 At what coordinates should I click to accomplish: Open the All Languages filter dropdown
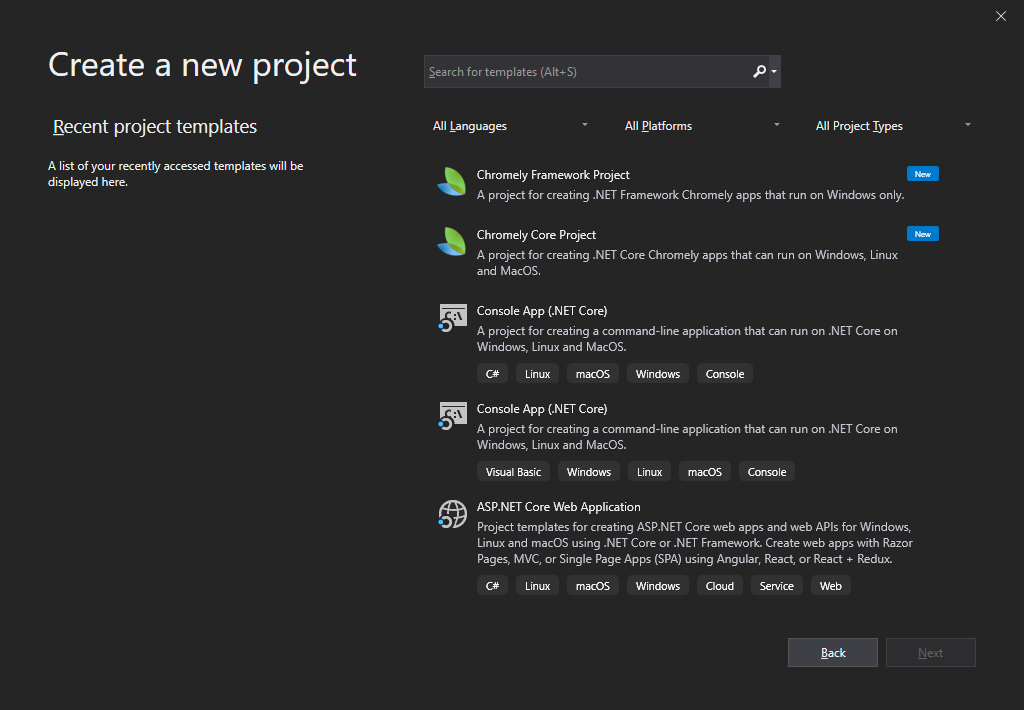[x=510, y=125]
